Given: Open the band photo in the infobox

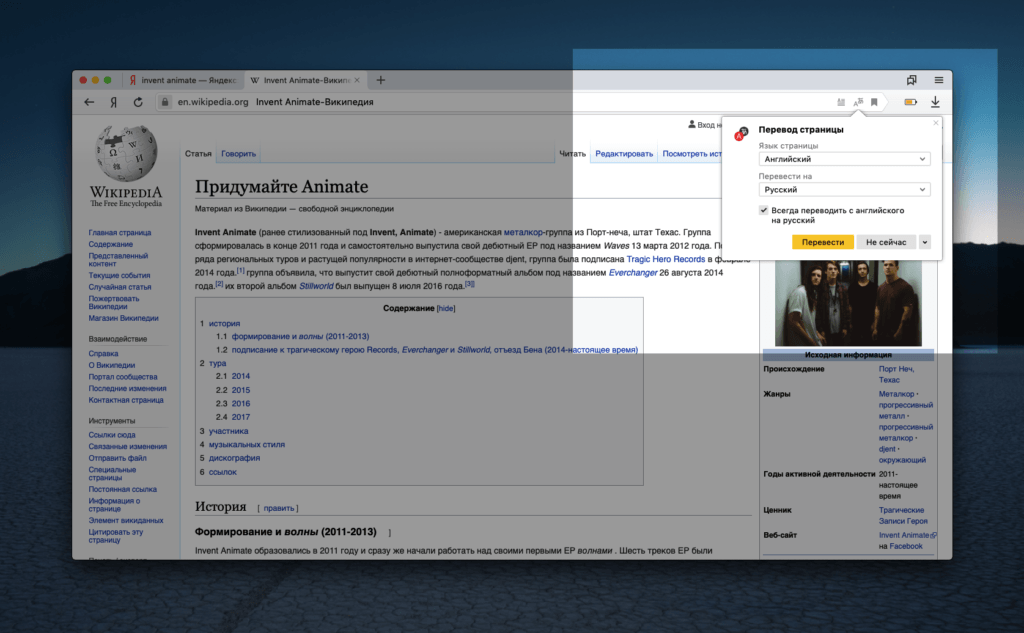Looking at the screenshot, I should pos(848,302).
